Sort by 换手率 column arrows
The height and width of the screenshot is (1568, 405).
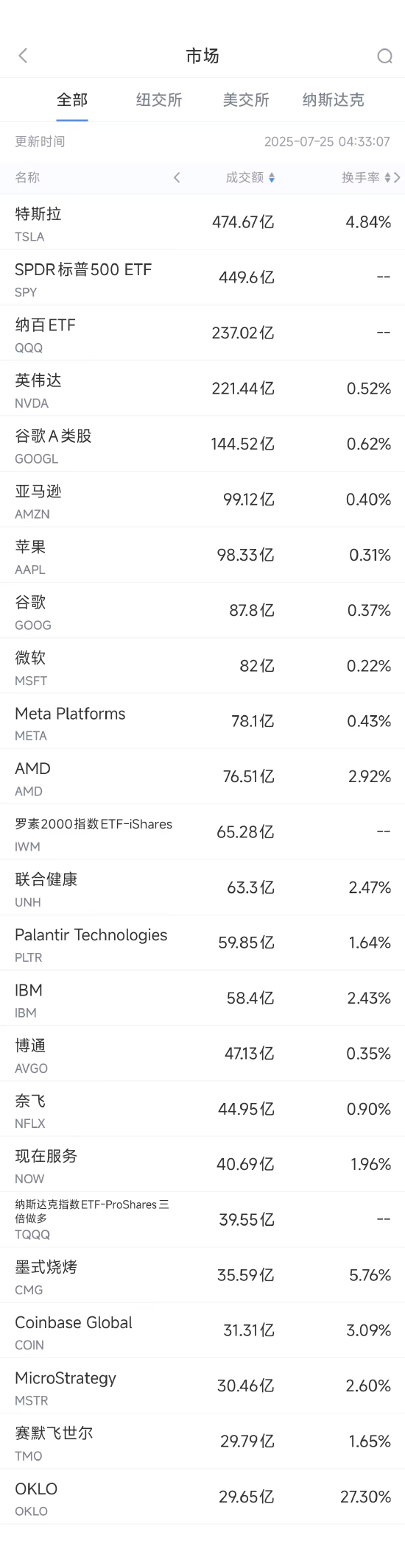click(x=387, y=177)
